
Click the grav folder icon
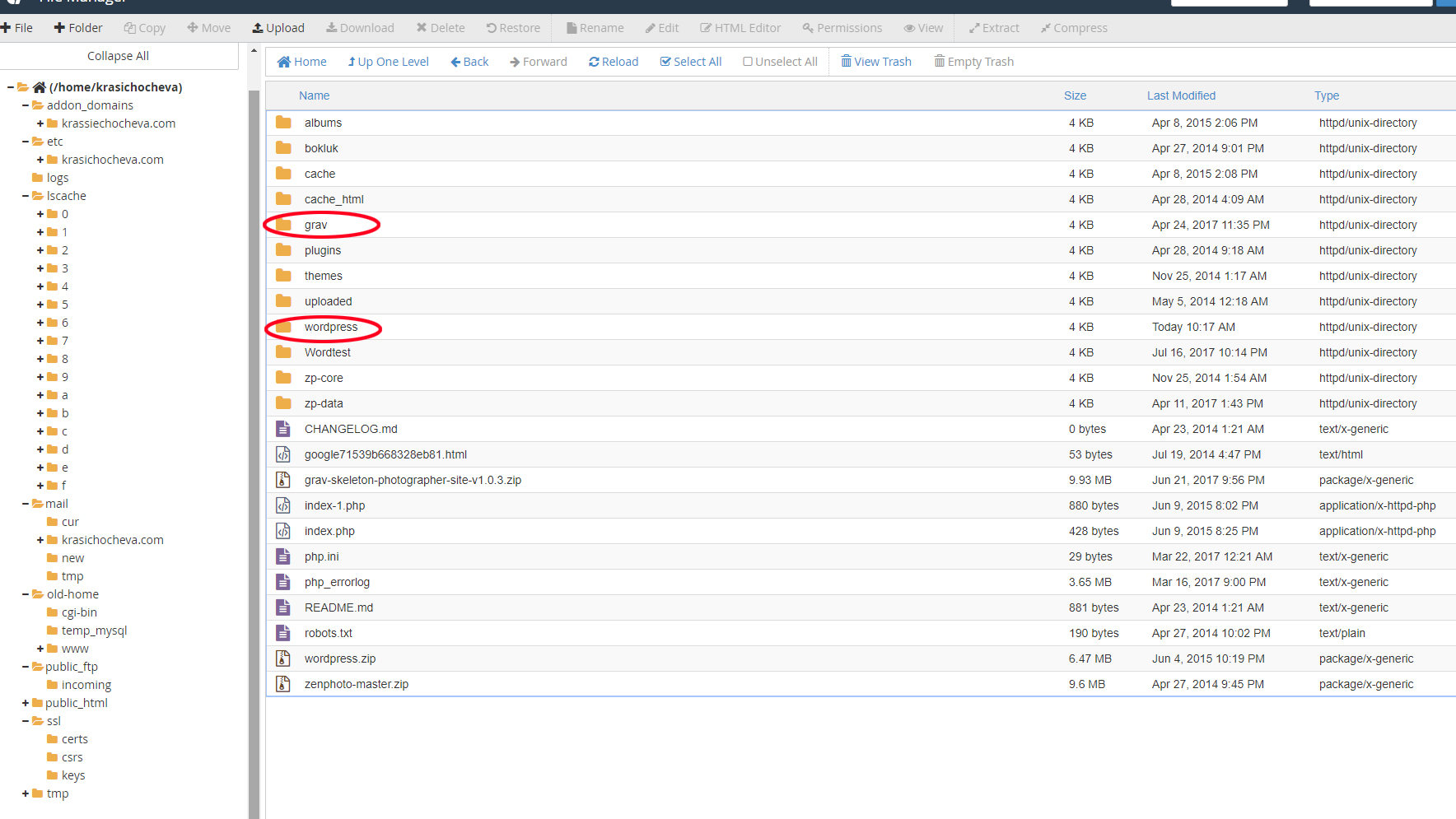(283, 225)
